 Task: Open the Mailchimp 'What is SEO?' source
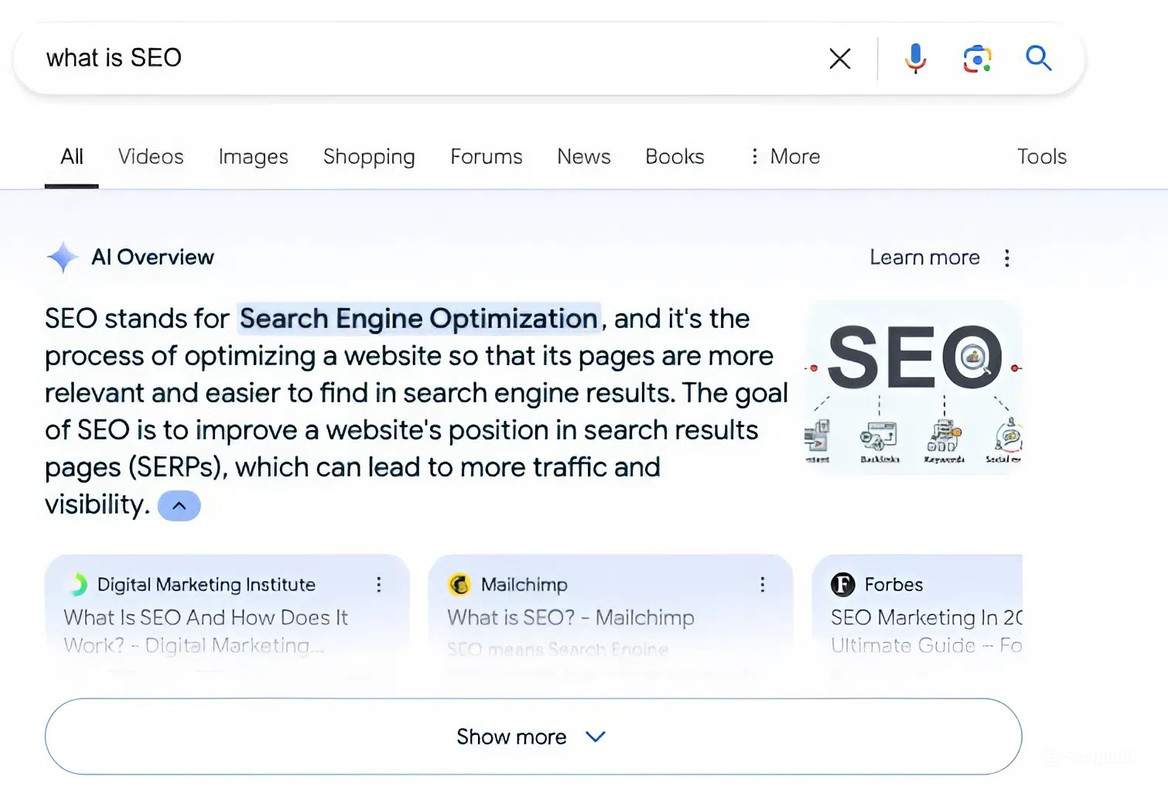click(570, 618)
